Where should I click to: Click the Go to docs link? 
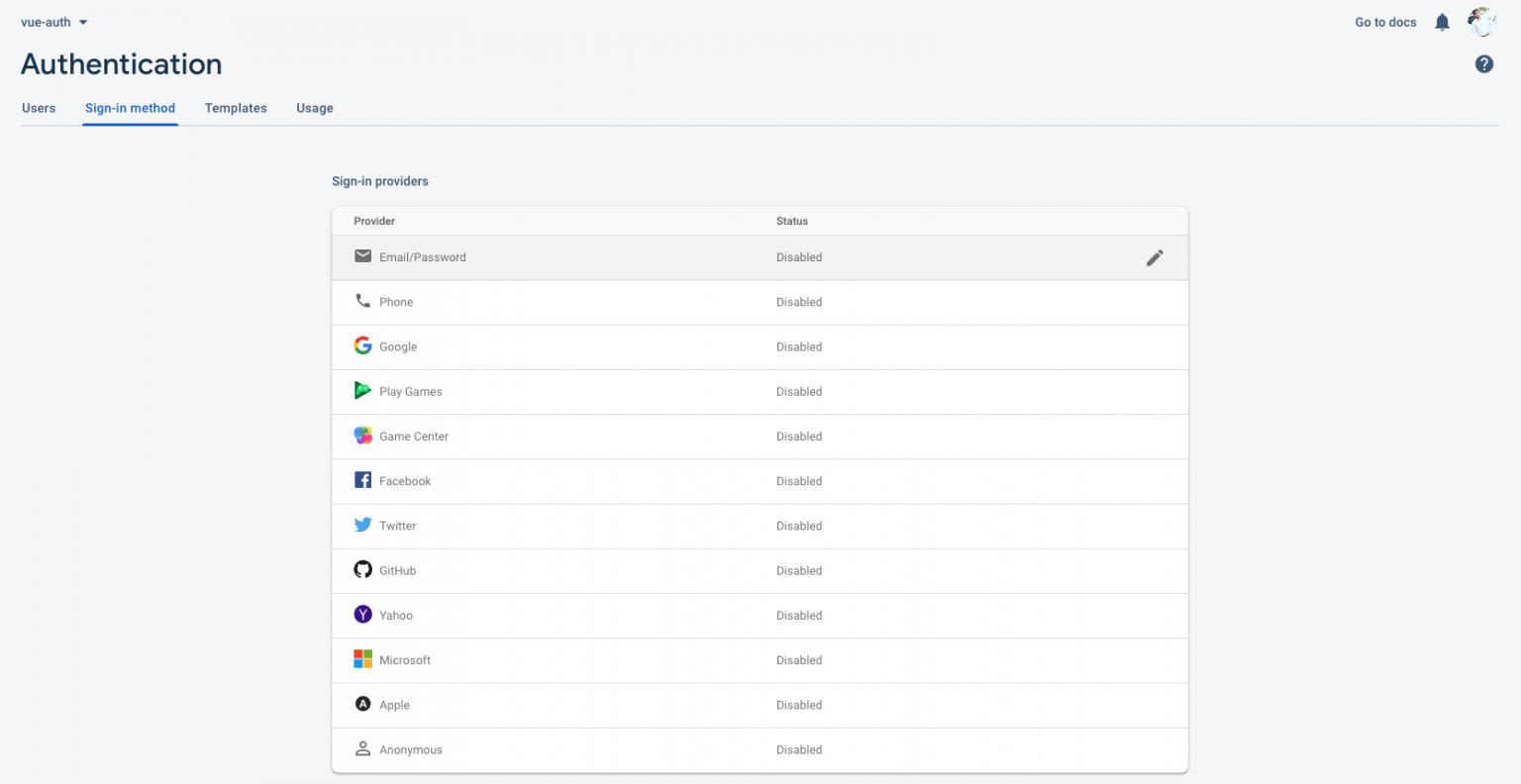[x=1385, y=23]
